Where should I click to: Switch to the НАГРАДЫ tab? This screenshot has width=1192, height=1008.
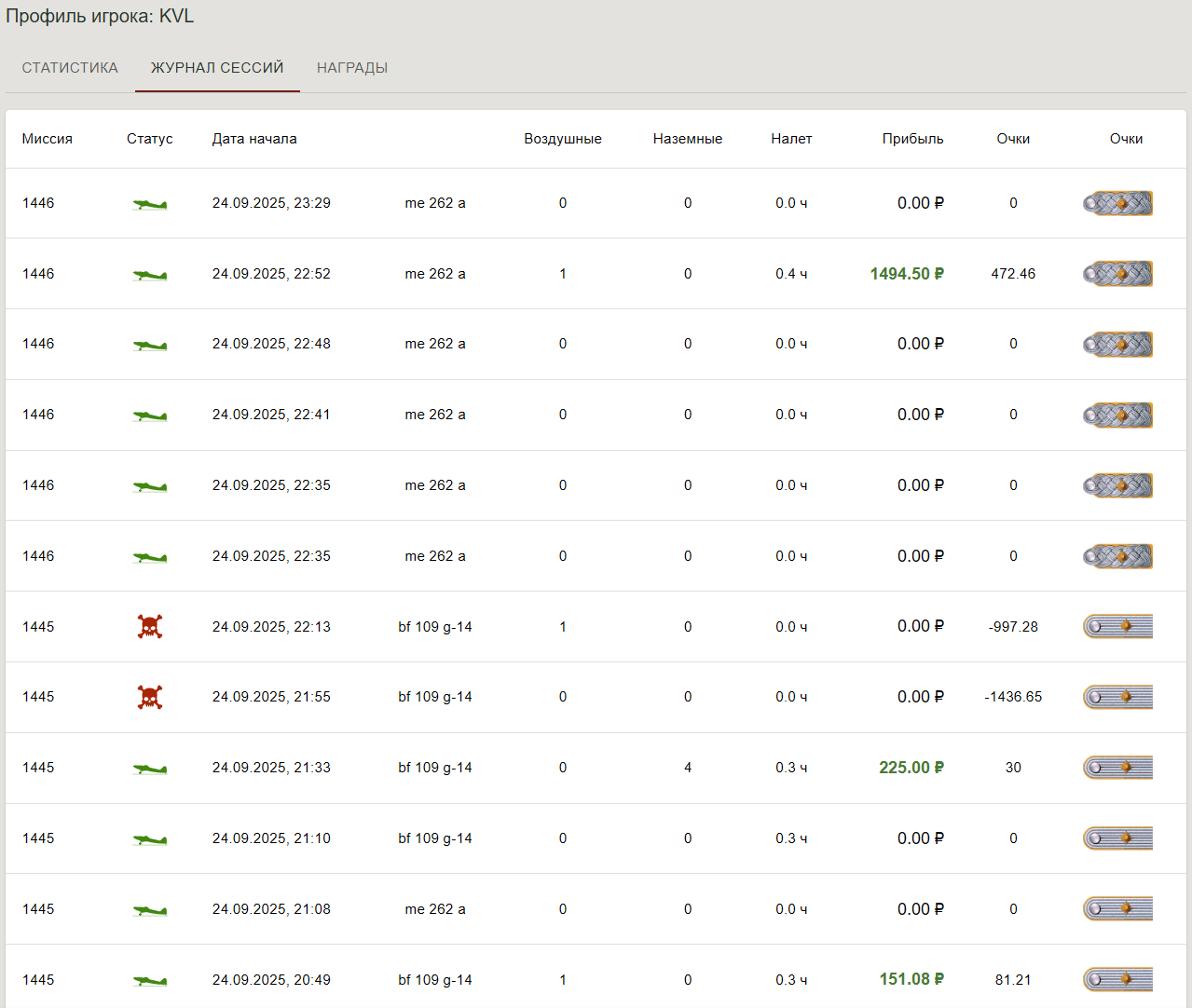pos(352,68)
